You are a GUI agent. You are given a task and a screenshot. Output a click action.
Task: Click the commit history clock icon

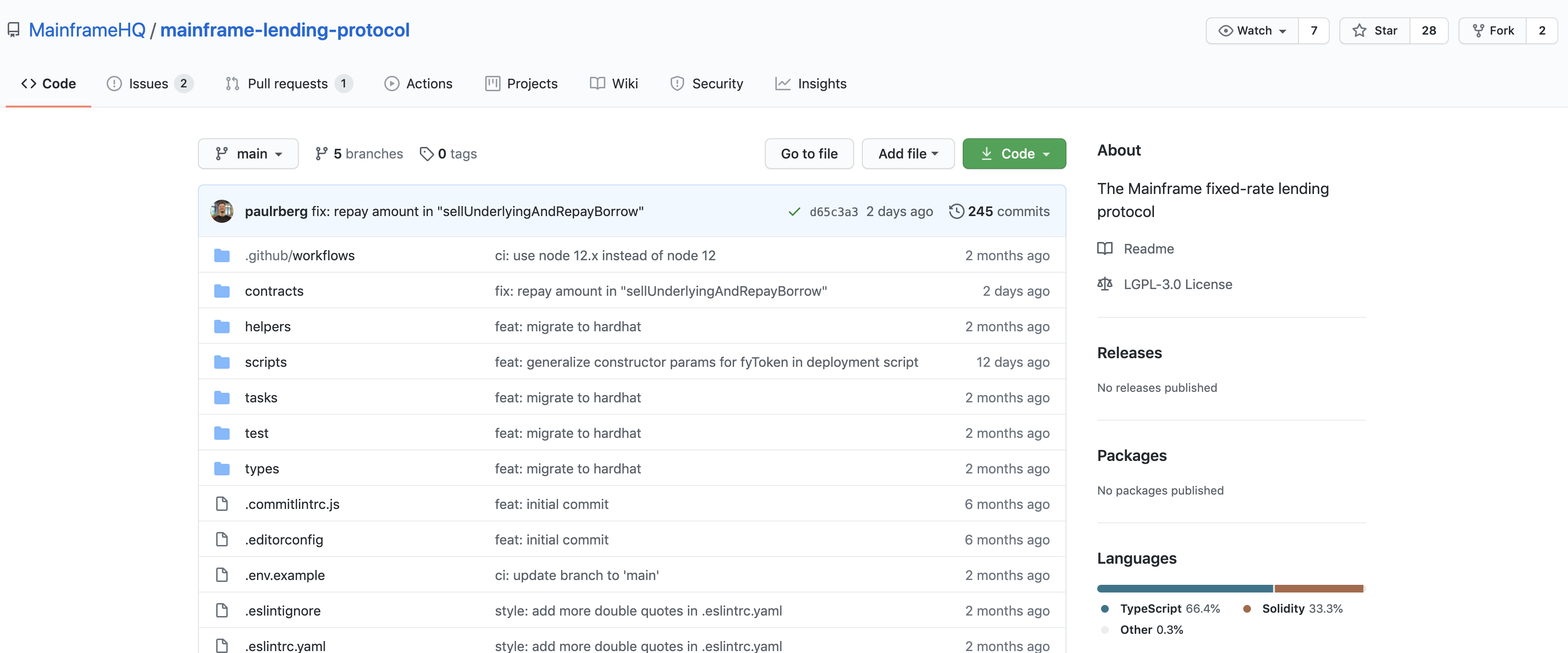(956, 211)
